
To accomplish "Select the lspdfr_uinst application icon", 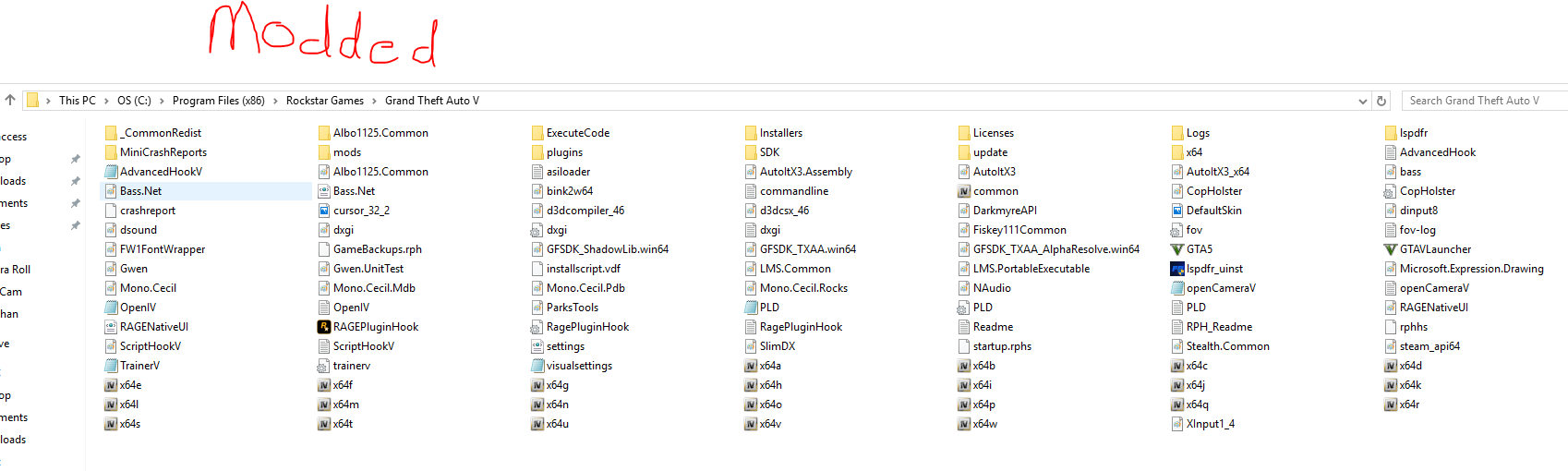I will [1177, 269].
